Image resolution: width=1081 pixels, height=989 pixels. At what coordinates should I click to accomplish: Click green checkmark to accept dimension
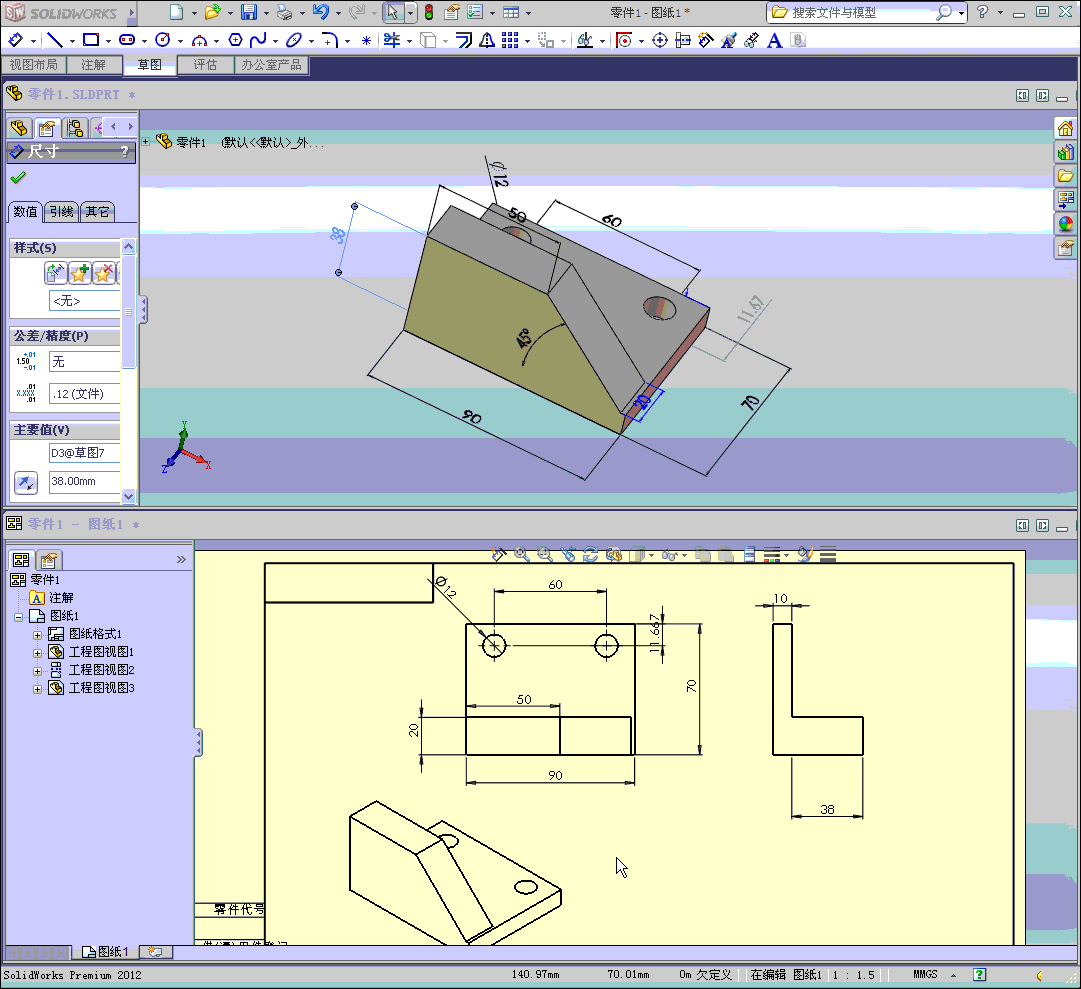[18, 178]
